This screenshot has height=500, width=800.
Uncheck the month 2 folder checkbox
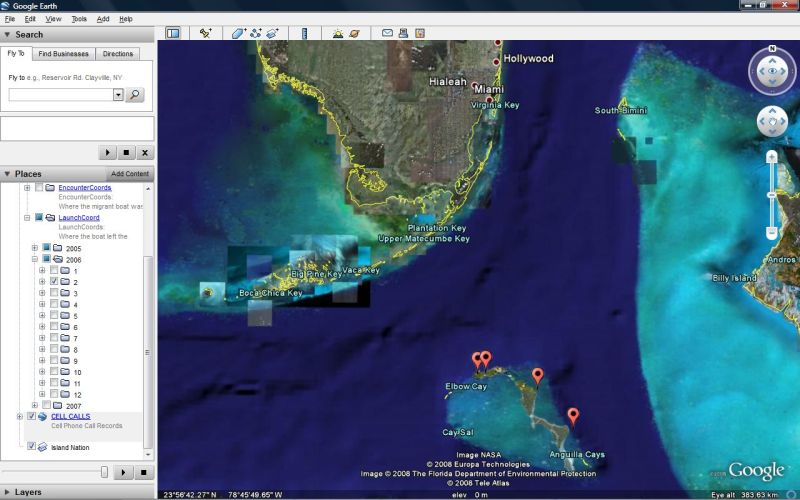tap(54, 282)
